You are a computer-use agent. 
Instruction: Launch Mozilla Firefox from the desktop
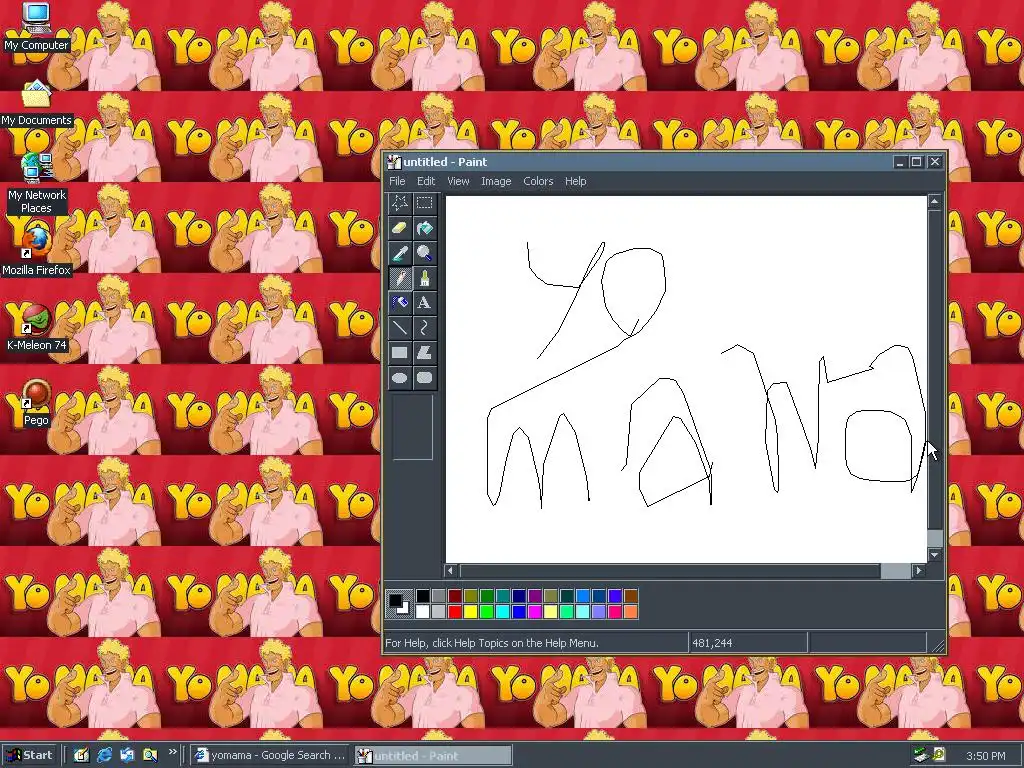point(37,251)
